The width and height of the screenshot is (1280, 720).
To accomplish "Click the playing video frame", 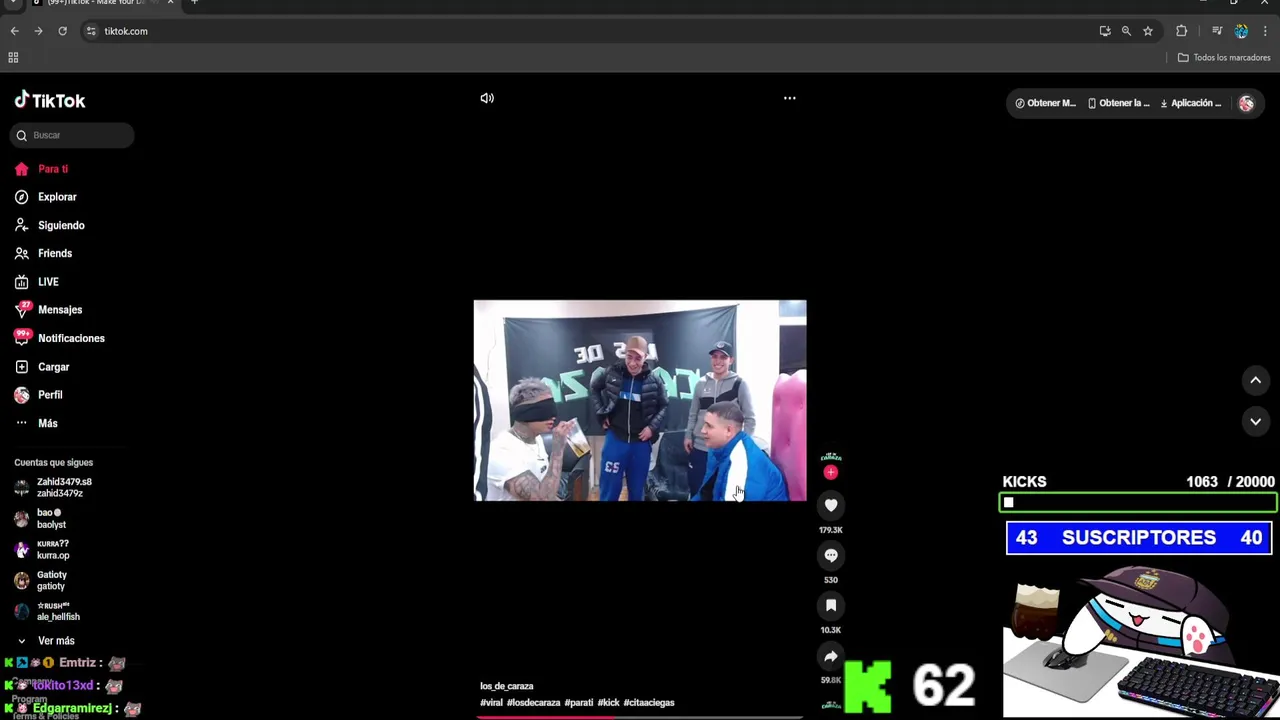I will 640,400.
